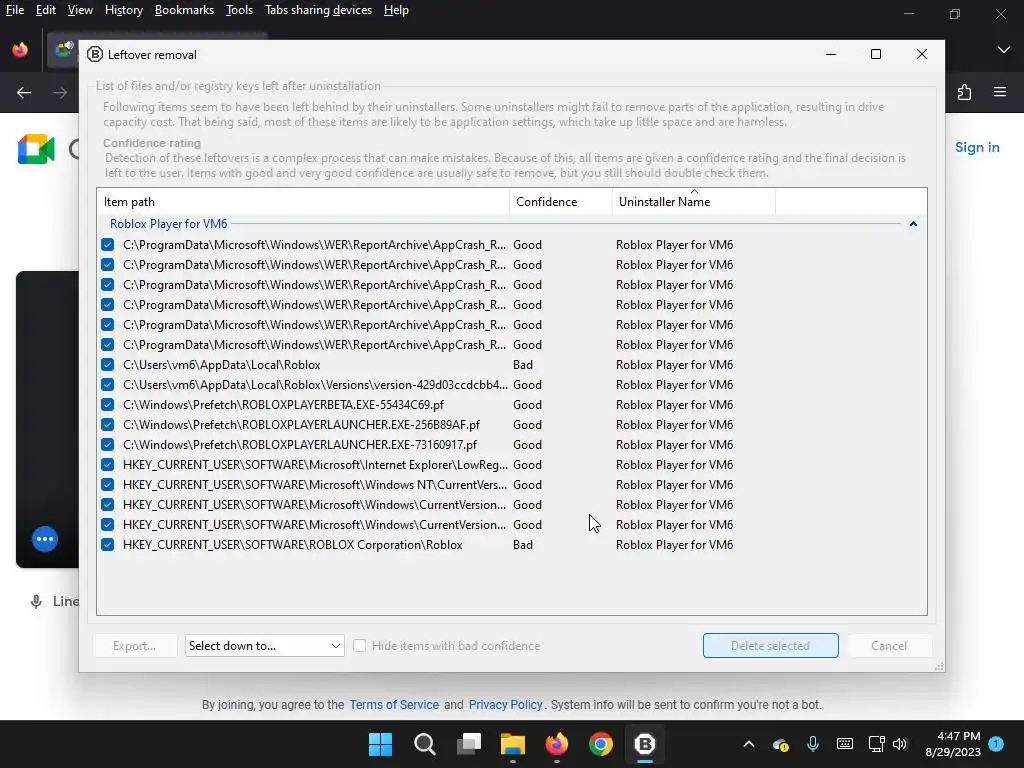Switch to Firefox in the taskbar
Viewport: 1024px width, 768px height.
pyautogui.click(x=556, y=744)
